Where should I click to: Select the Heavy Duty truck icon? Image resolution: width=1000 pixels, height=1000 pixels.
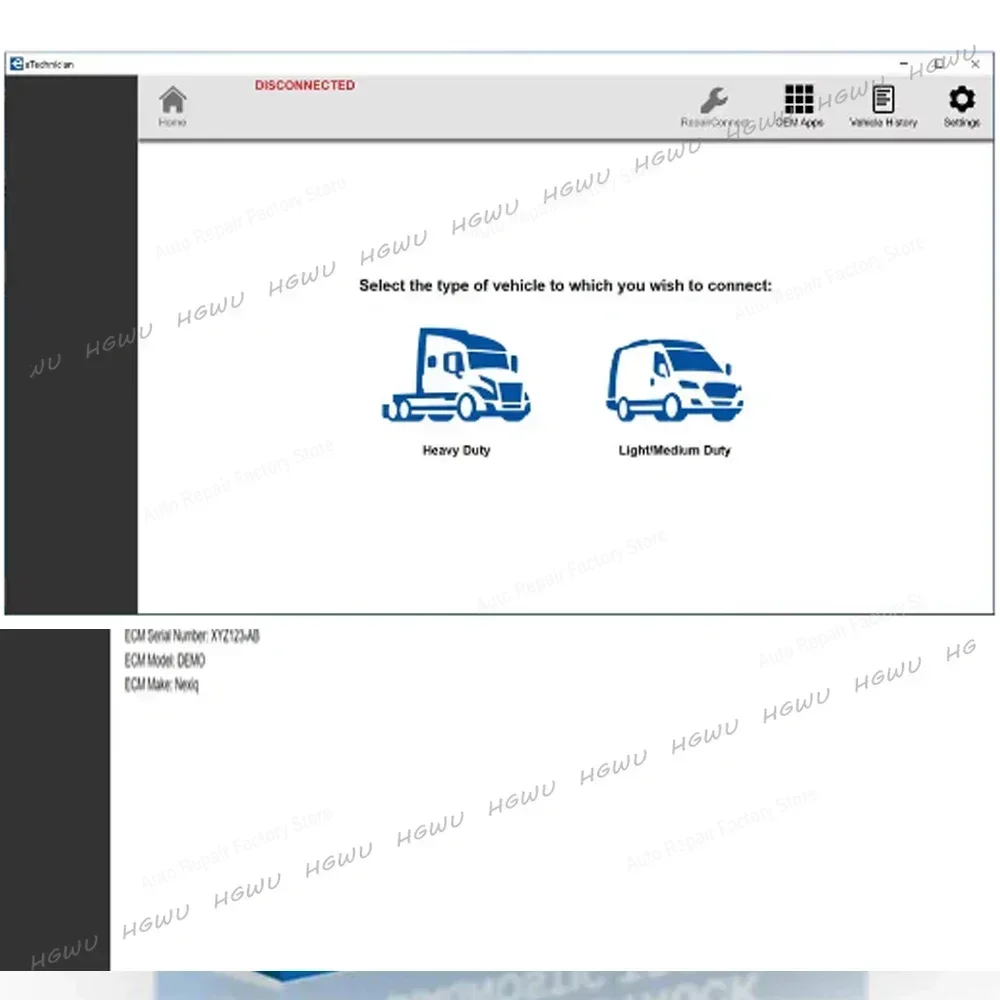456,375
